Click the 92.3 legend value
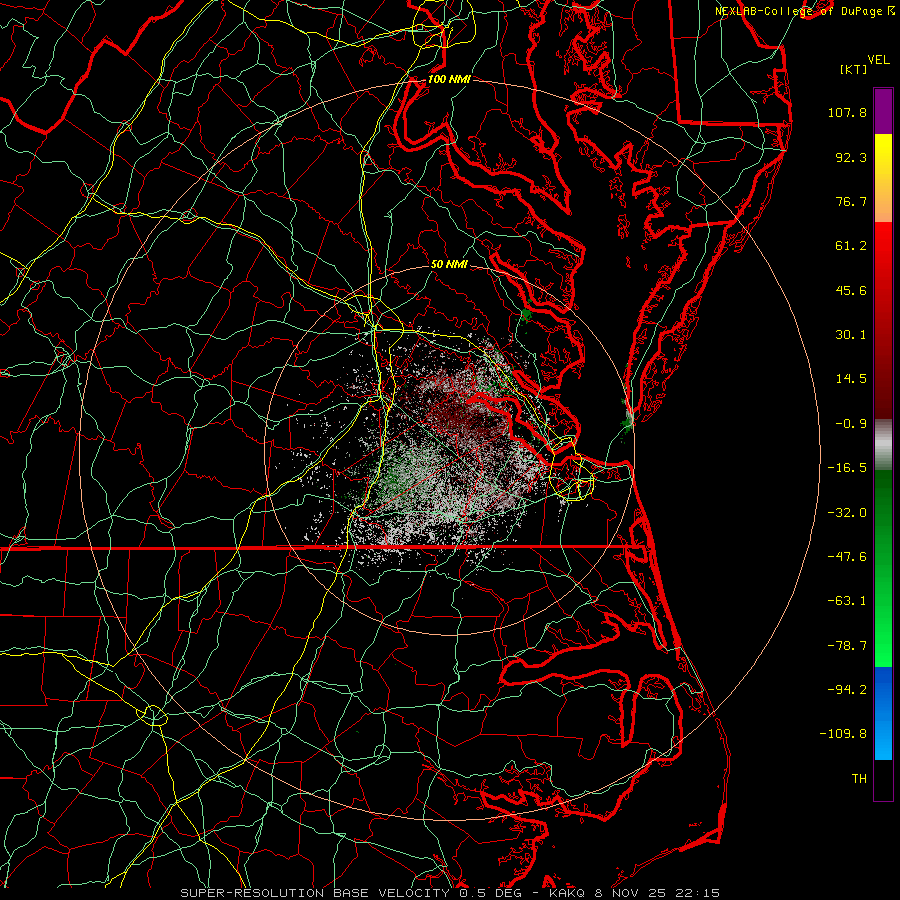This screenshot has width=900, height=900. (851, 157)
